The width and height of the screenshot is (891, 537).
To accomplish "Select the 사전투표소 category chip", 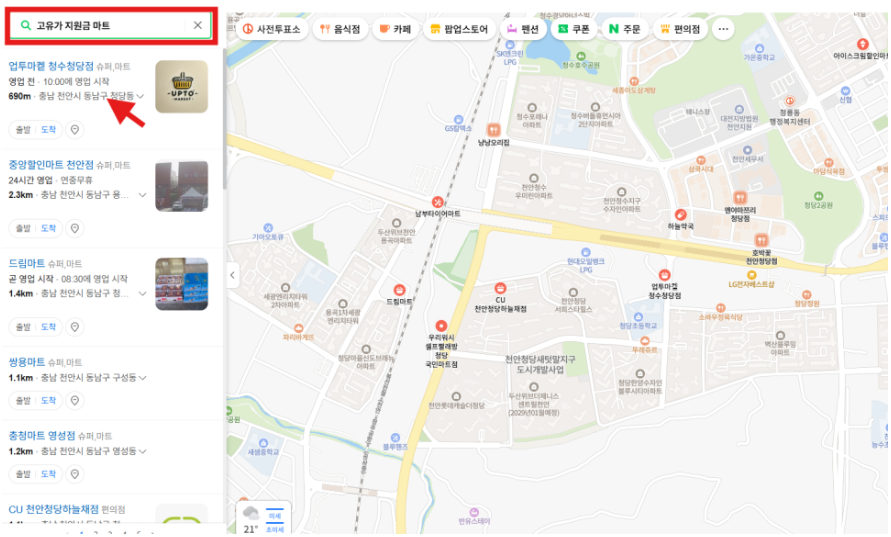I will [272, 29].
